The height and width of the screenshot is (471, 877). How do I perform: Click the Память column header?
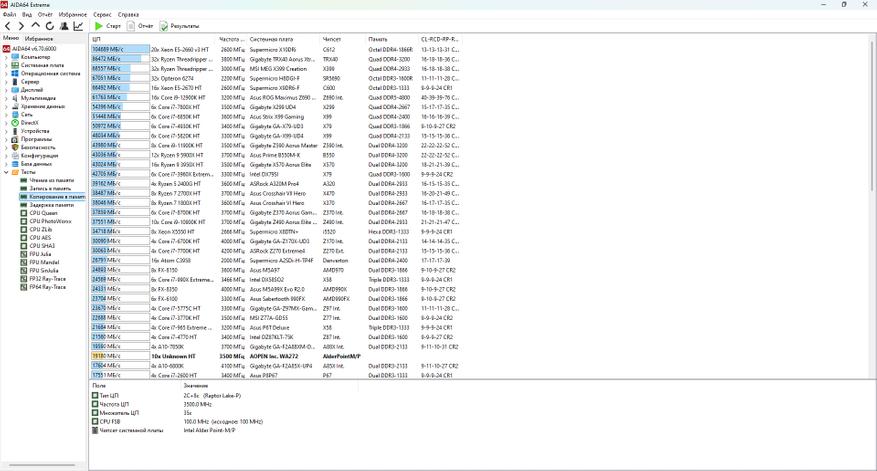coord(392,39)
